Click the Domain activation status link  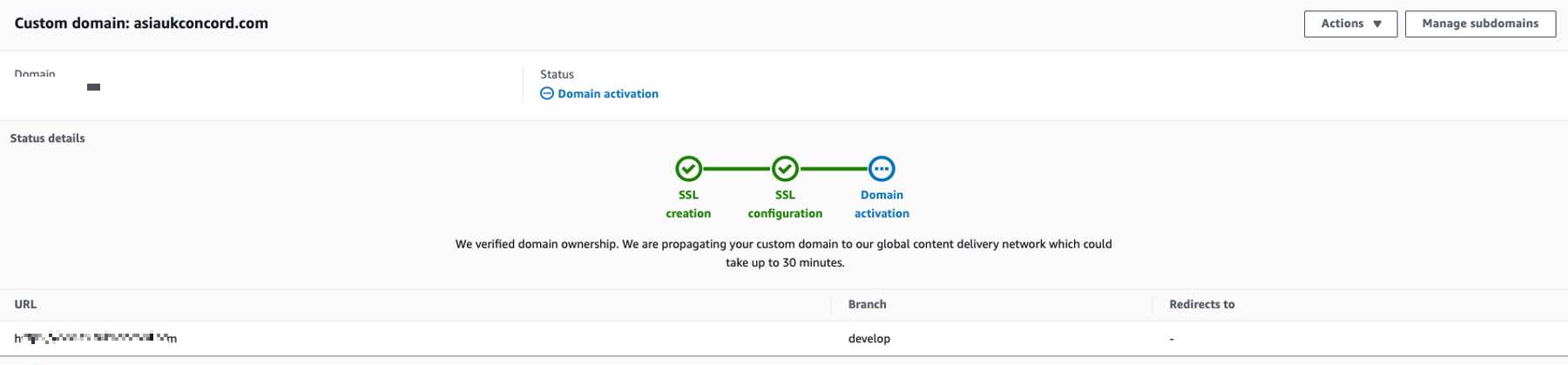[608, 94]
